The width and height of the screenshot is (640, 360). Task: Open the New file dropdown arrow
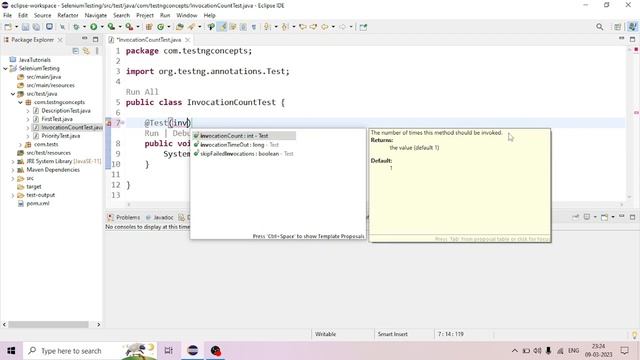[16, 27]
